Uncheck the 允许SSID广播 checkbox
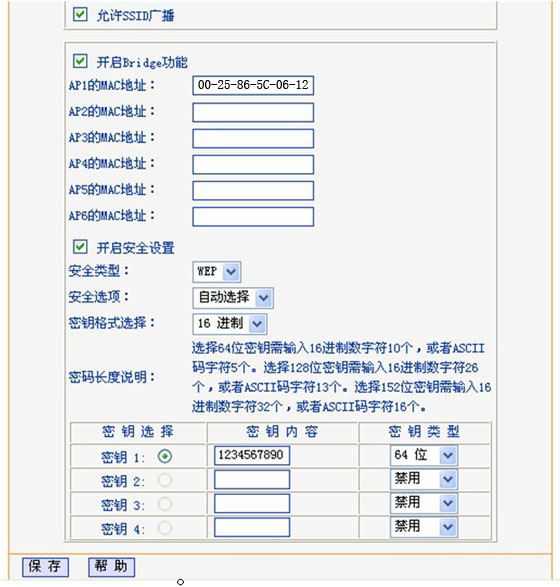 (80, 14)
